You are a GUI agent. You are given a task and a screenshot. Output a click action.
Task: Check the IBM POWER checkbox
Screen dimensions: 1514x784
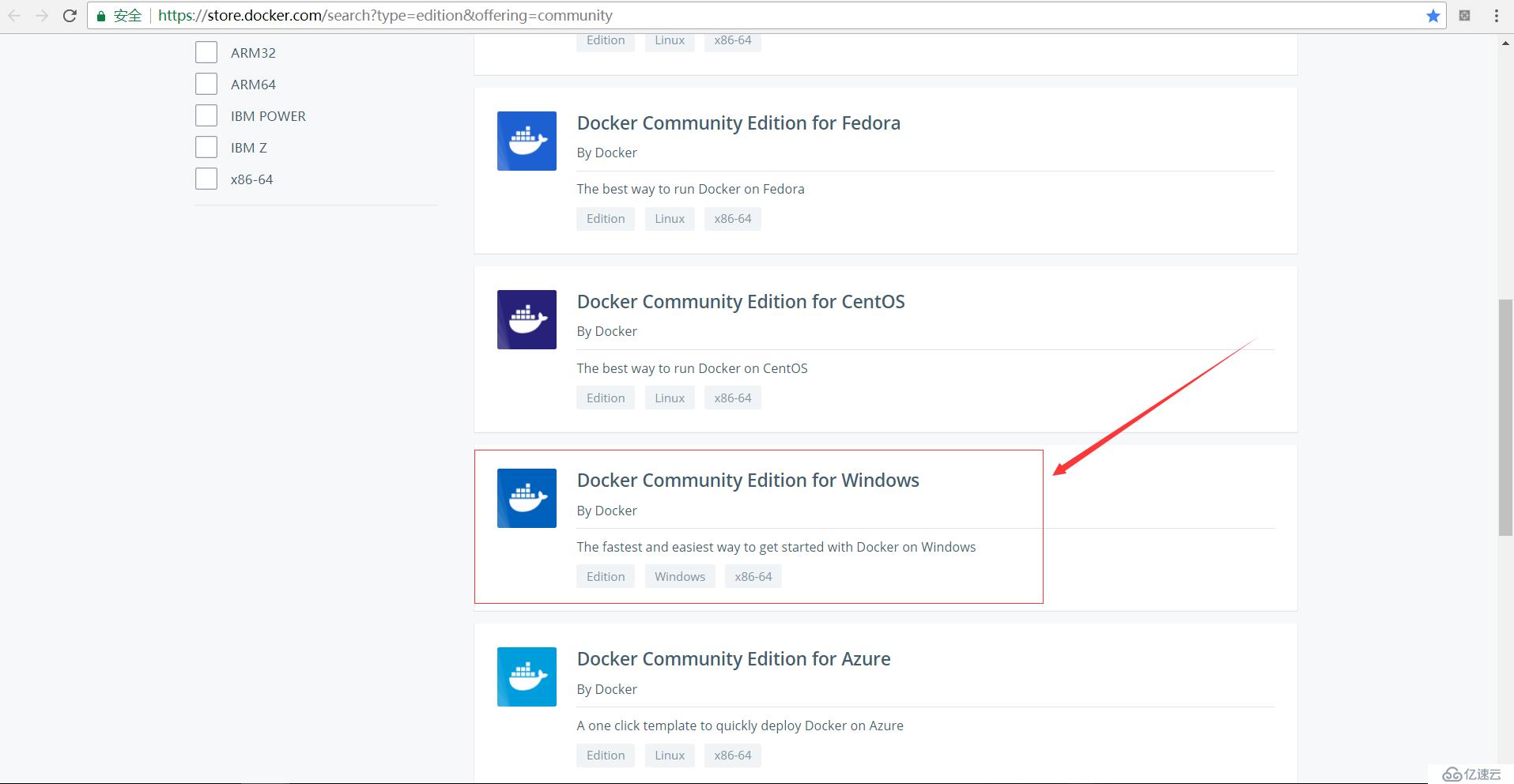(x=206, y=115)
